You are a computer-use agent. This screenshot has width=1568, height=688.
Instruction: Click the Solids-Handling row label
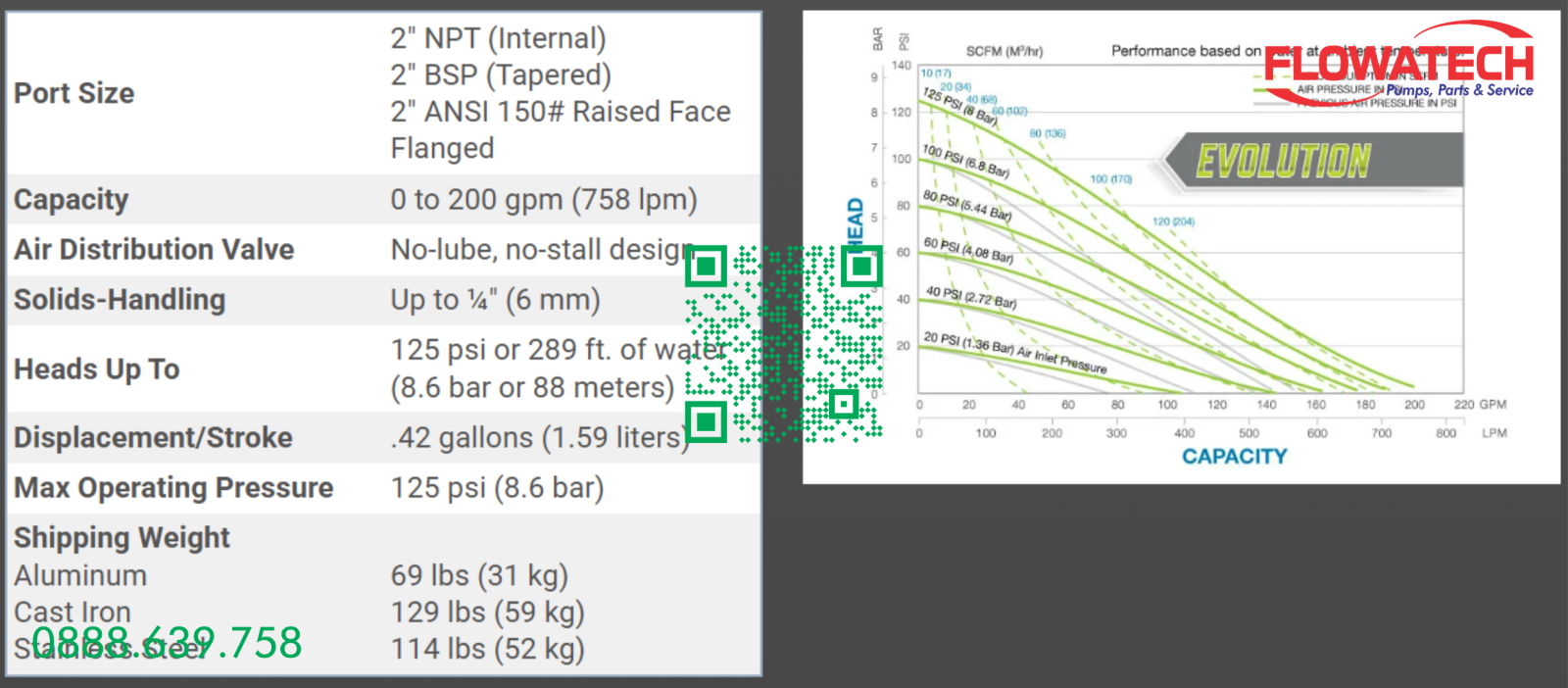[120, 300]
